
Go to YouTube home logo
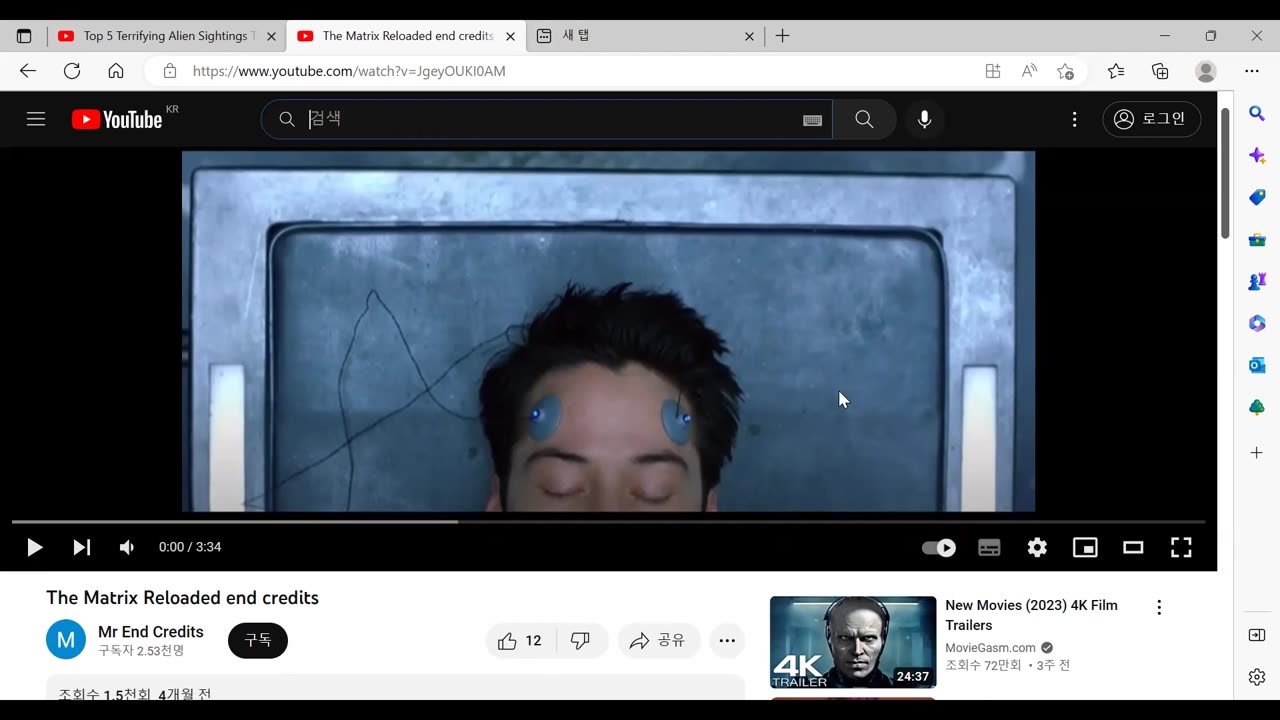pyautogui.click(x=117, y=119)
